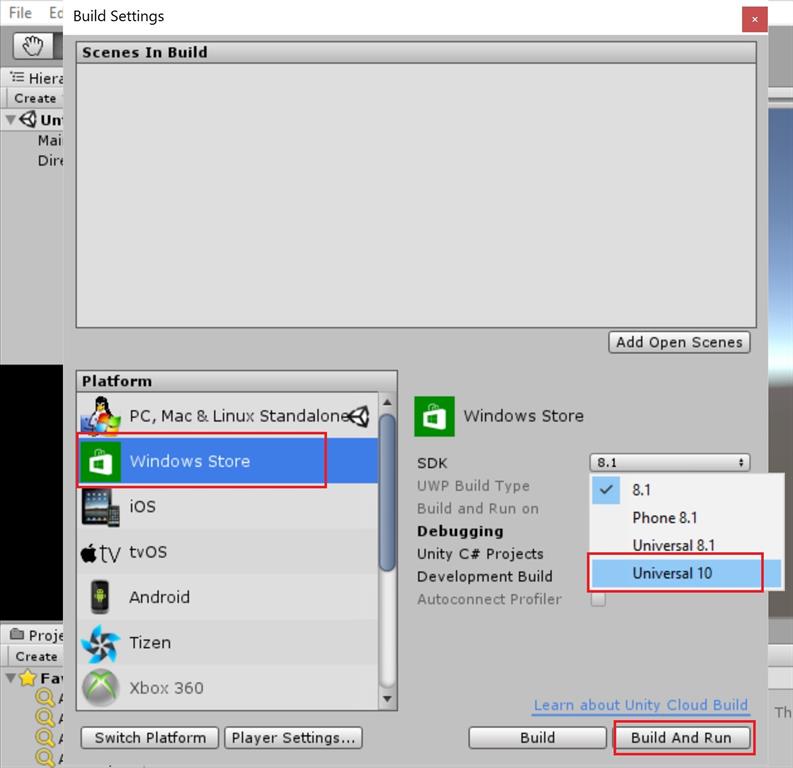This screenshot has height=768, width=793.
Task: Click the platform list scroll down arrow
Action: pyautogui.click(x=387, y=699)
